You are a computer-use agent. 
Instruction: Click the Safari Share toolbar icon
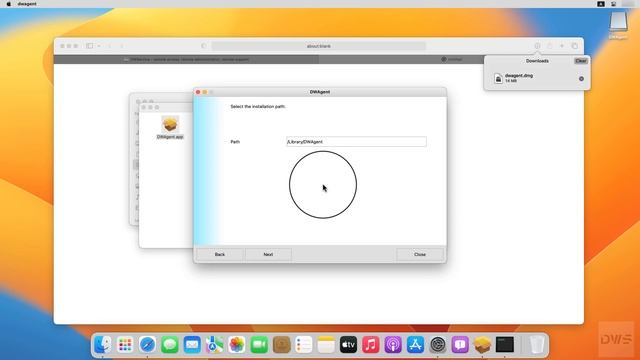pyautogui.click(x=549, y=46)
